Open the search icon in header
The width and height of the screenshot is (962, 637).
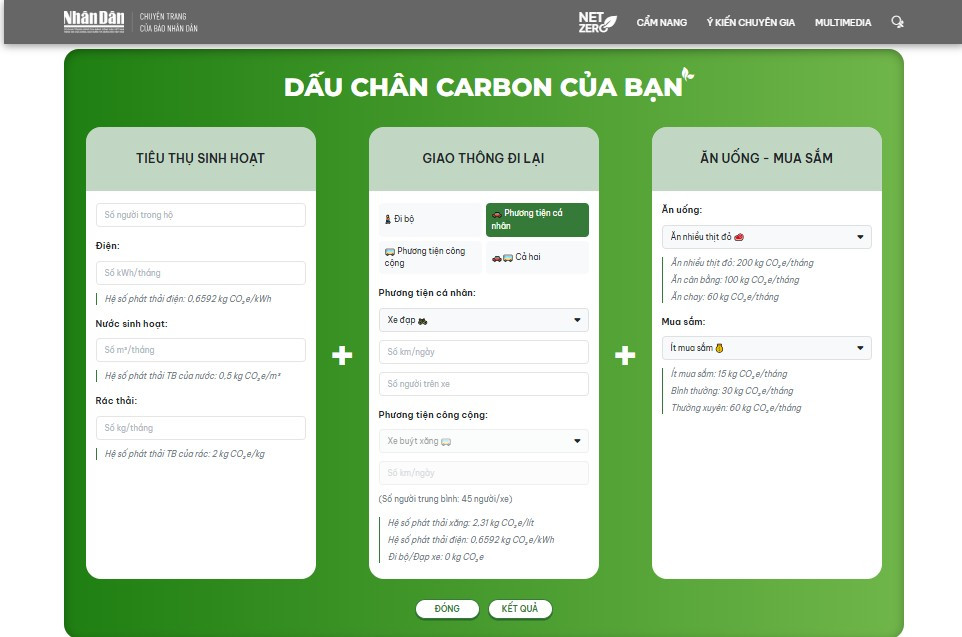point(896,22)
